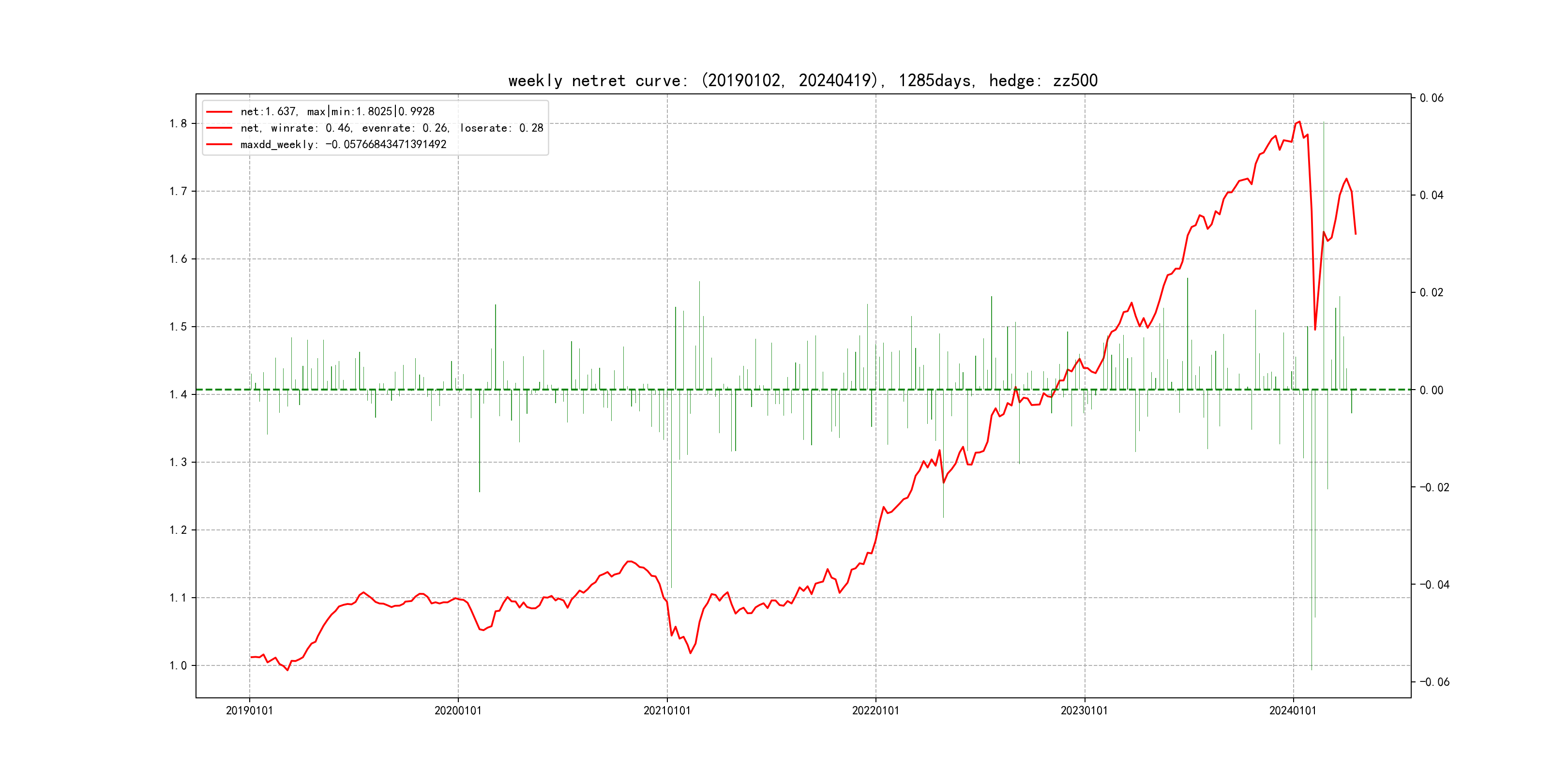The image size is (1568, 784).
Task: Click the red line swatch beside maxdd_weekly
Action: pyautogui.click(x=219, y=145)
